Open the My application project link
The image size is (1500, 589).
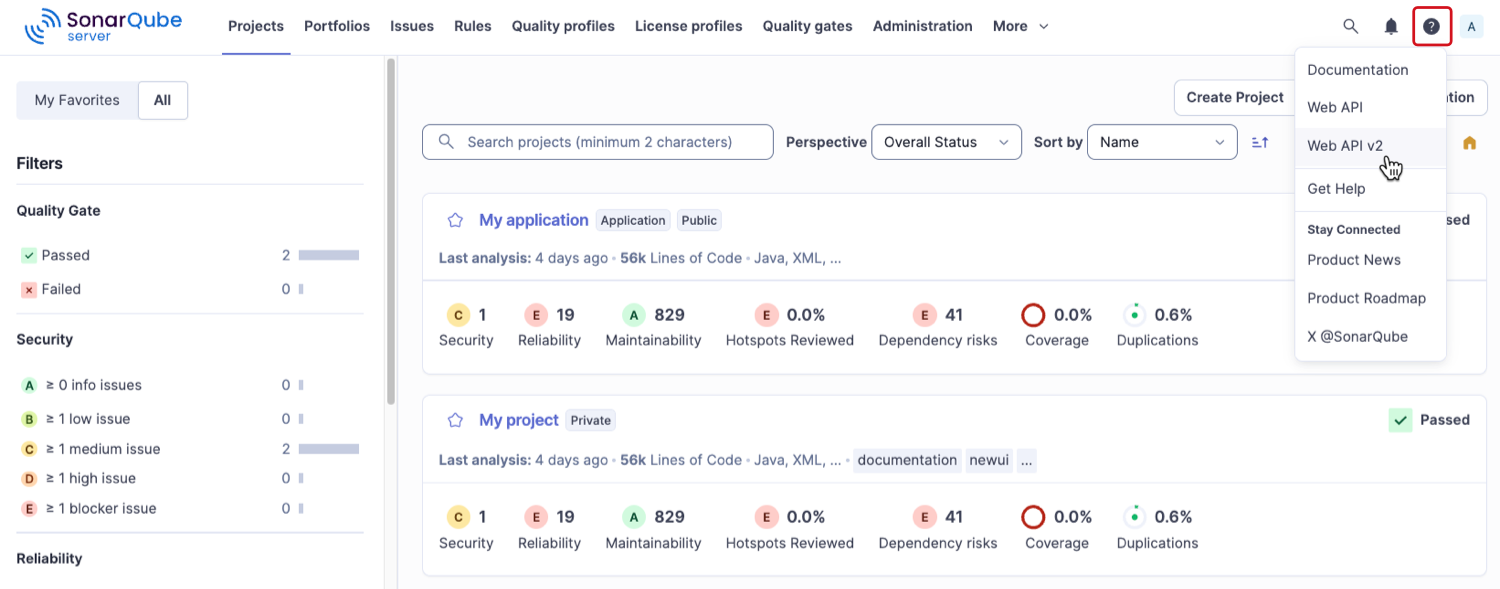click(x=534, y=220)
